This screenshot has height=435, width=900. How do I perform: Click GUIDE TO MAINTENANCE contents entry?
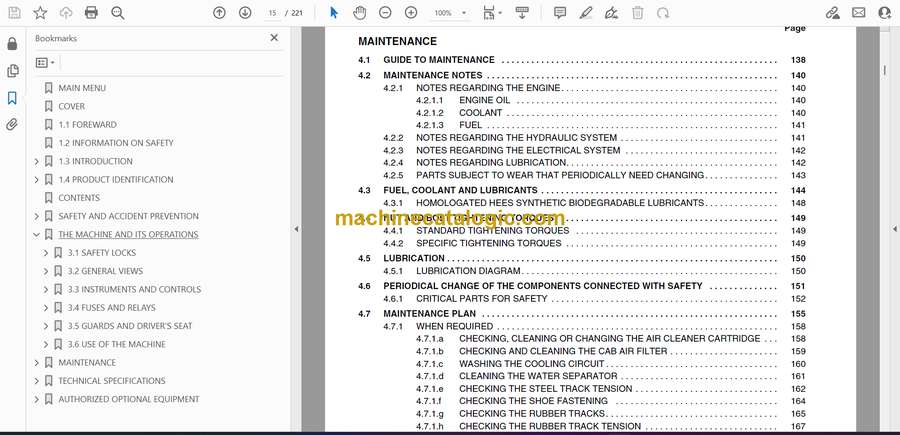(439, 60)
